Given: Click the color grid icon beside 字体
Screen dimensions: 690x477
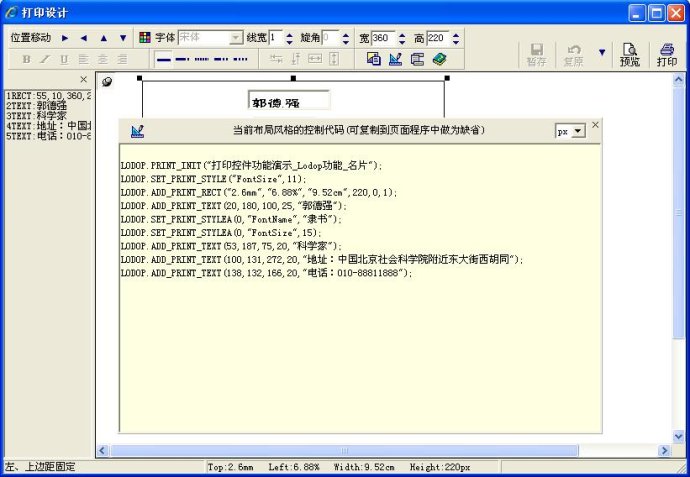Looking at the screenshot, I should pyautogui.click(x=144, y=37).
